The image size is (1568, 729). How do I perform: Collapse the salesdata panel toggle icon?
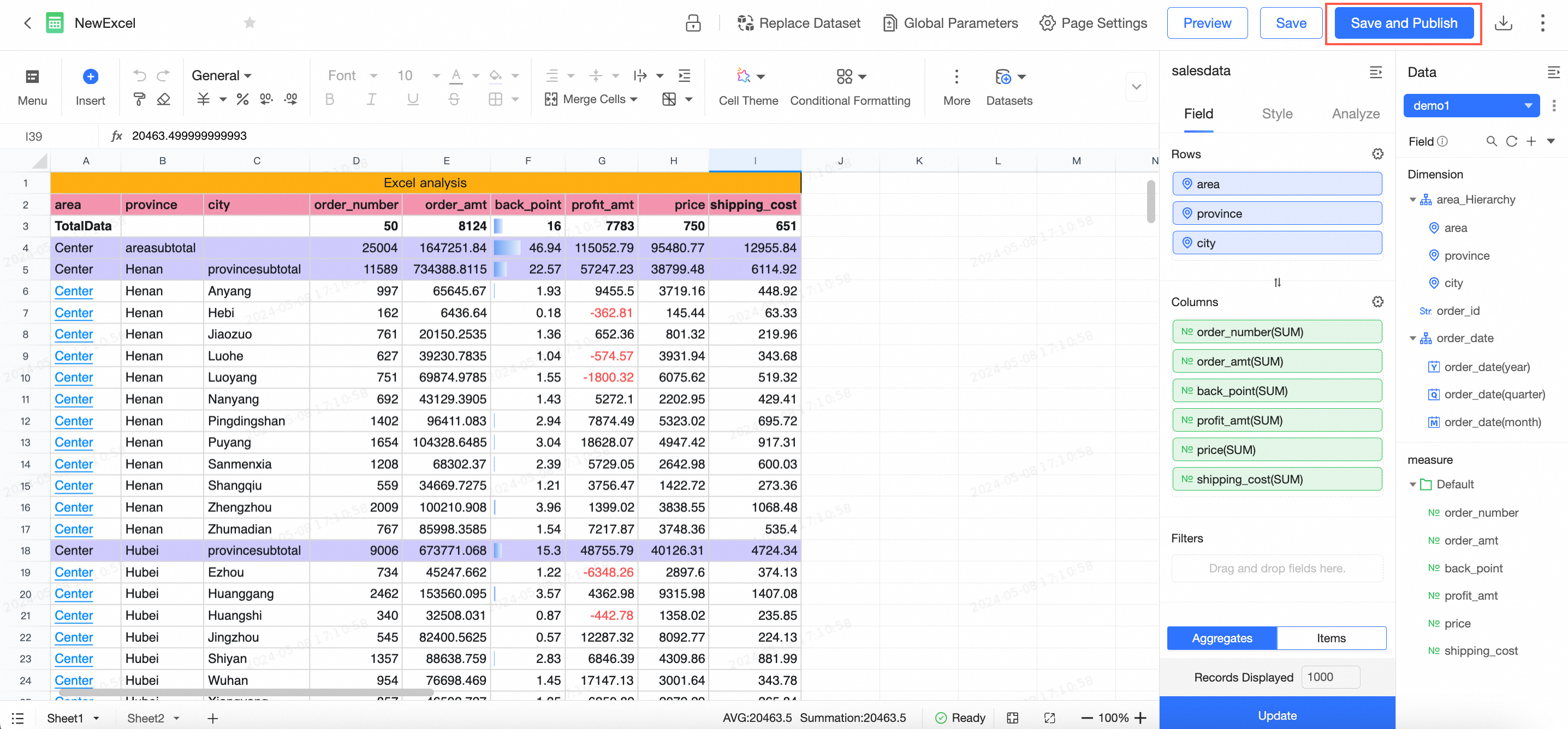pyautogui.click(x=1375, y=72)
